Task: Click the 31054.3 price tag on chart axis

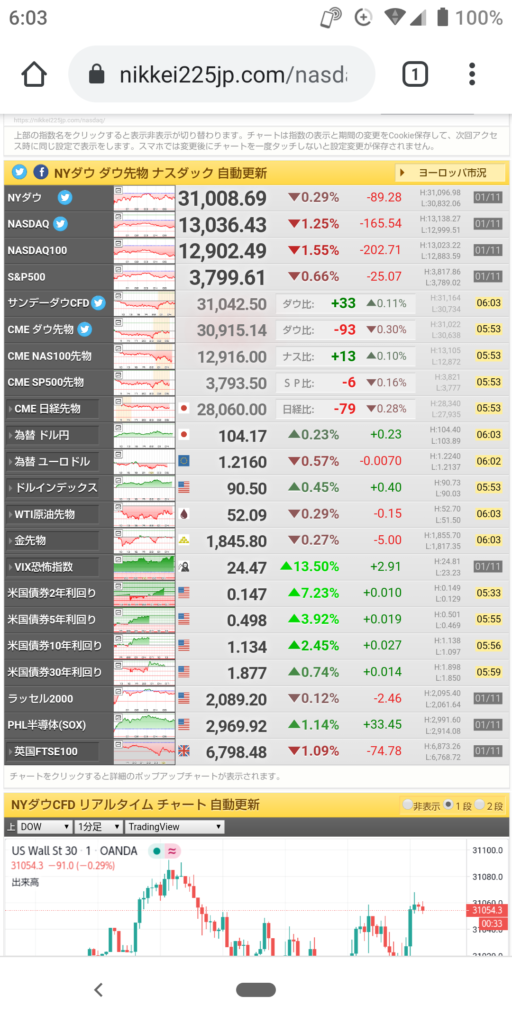Action: [x=485, y=910]
